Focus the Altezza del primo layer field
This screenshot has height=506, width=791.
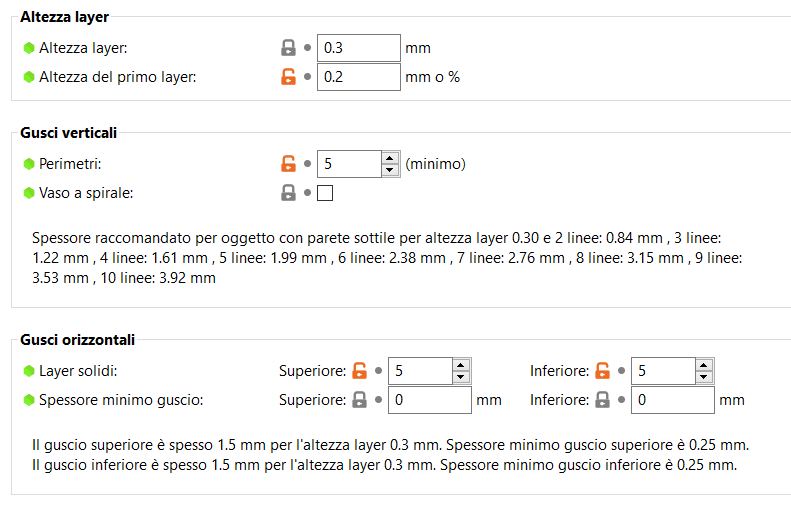358,77
